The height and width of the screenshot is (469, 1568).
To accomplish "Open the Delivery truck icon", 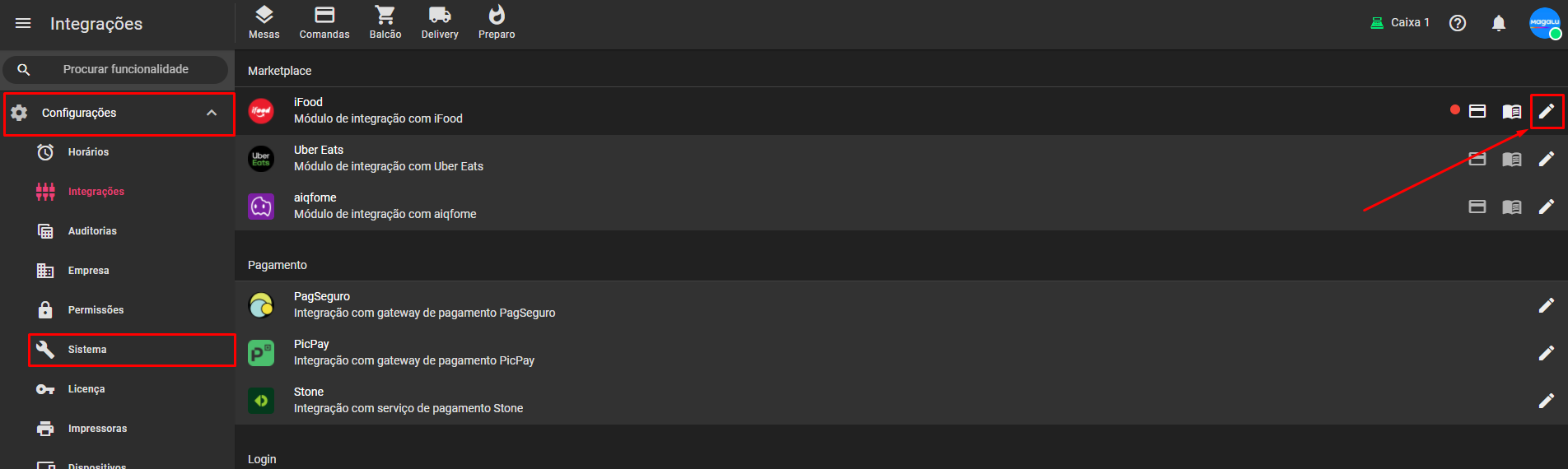I will [440, 22].
